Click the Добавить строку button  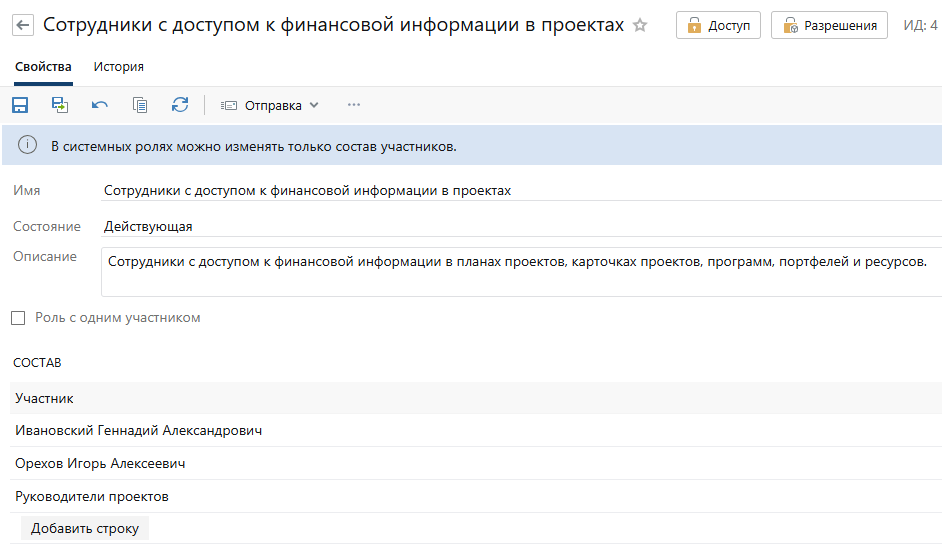85,528
